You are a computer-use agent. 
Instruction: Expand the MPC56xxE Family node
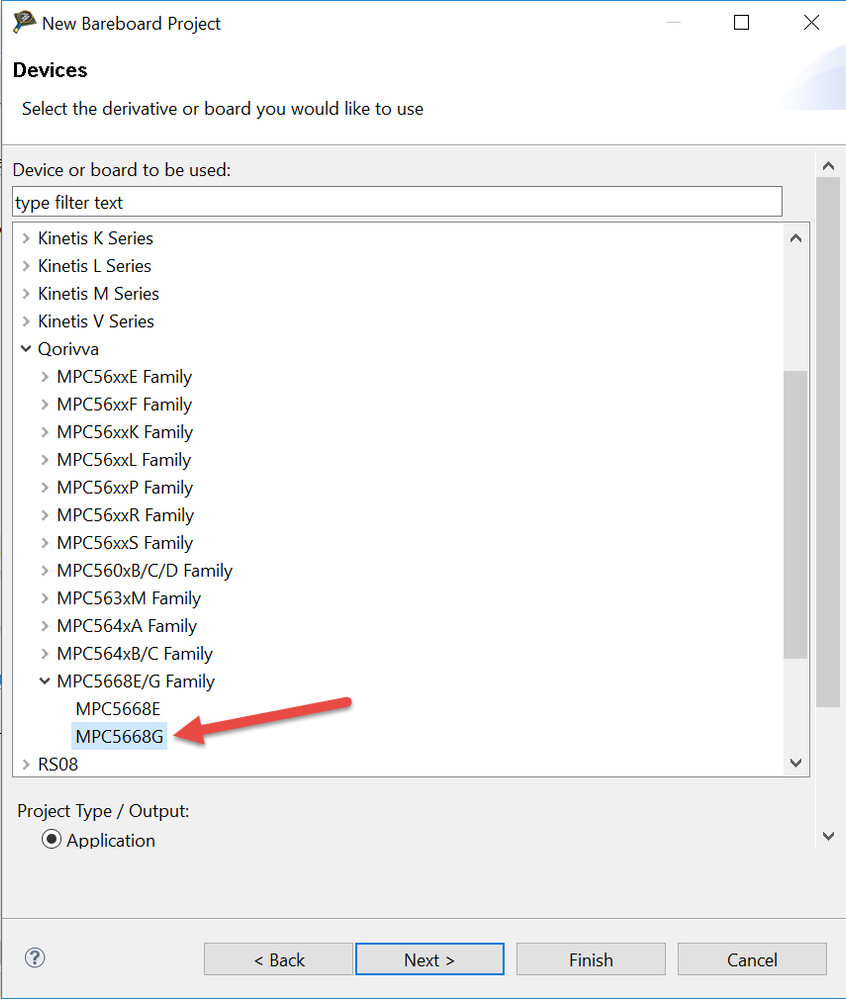click(x=44, y=377)
